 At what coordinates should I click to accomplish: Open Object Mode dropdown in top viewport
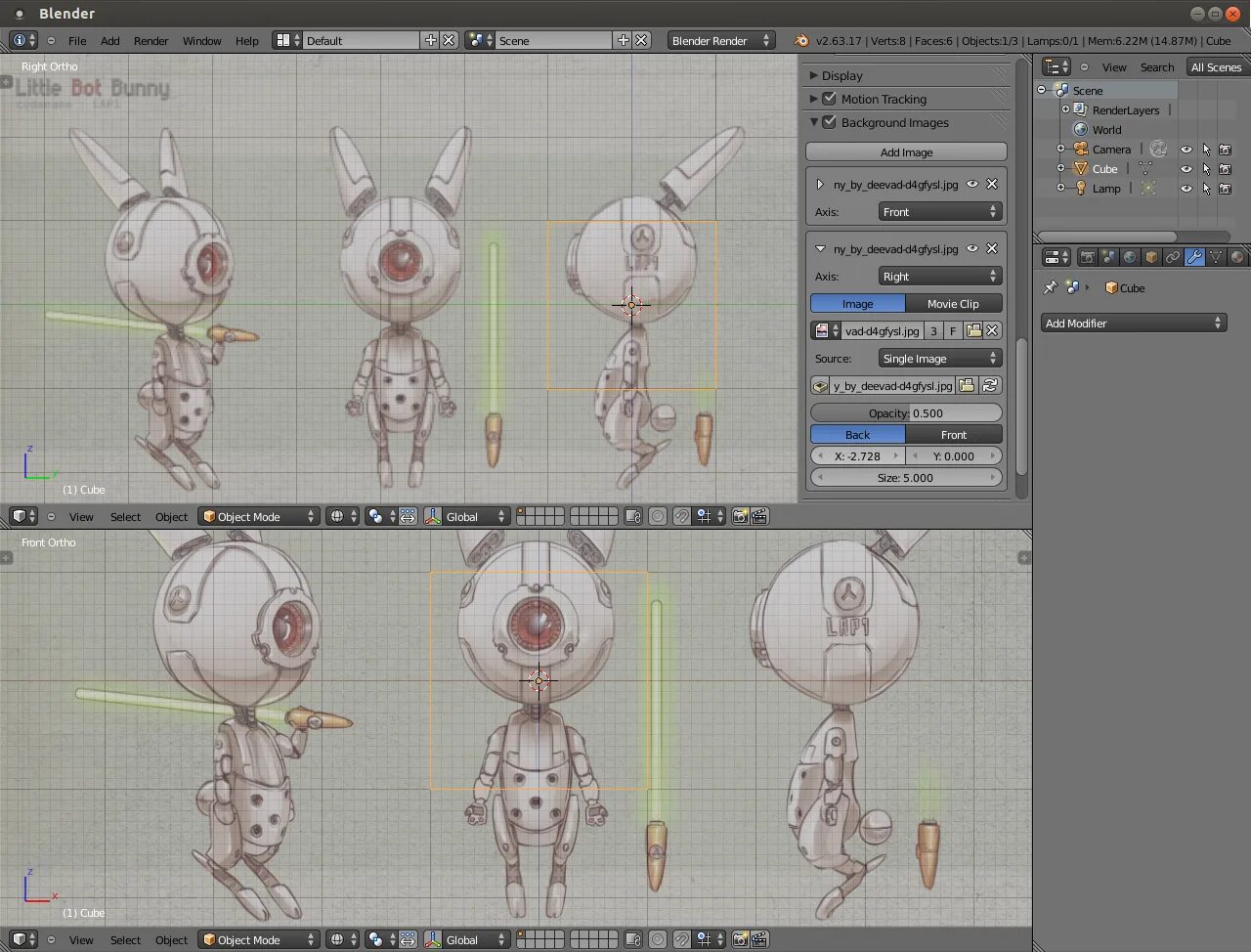point(259,516)
